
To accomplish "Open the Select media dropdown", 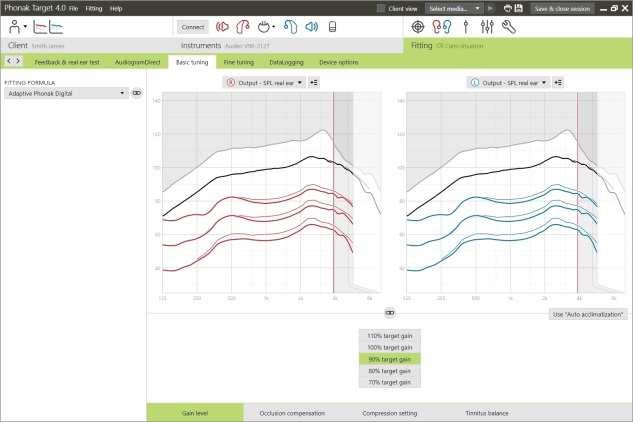I will point(454,8).
